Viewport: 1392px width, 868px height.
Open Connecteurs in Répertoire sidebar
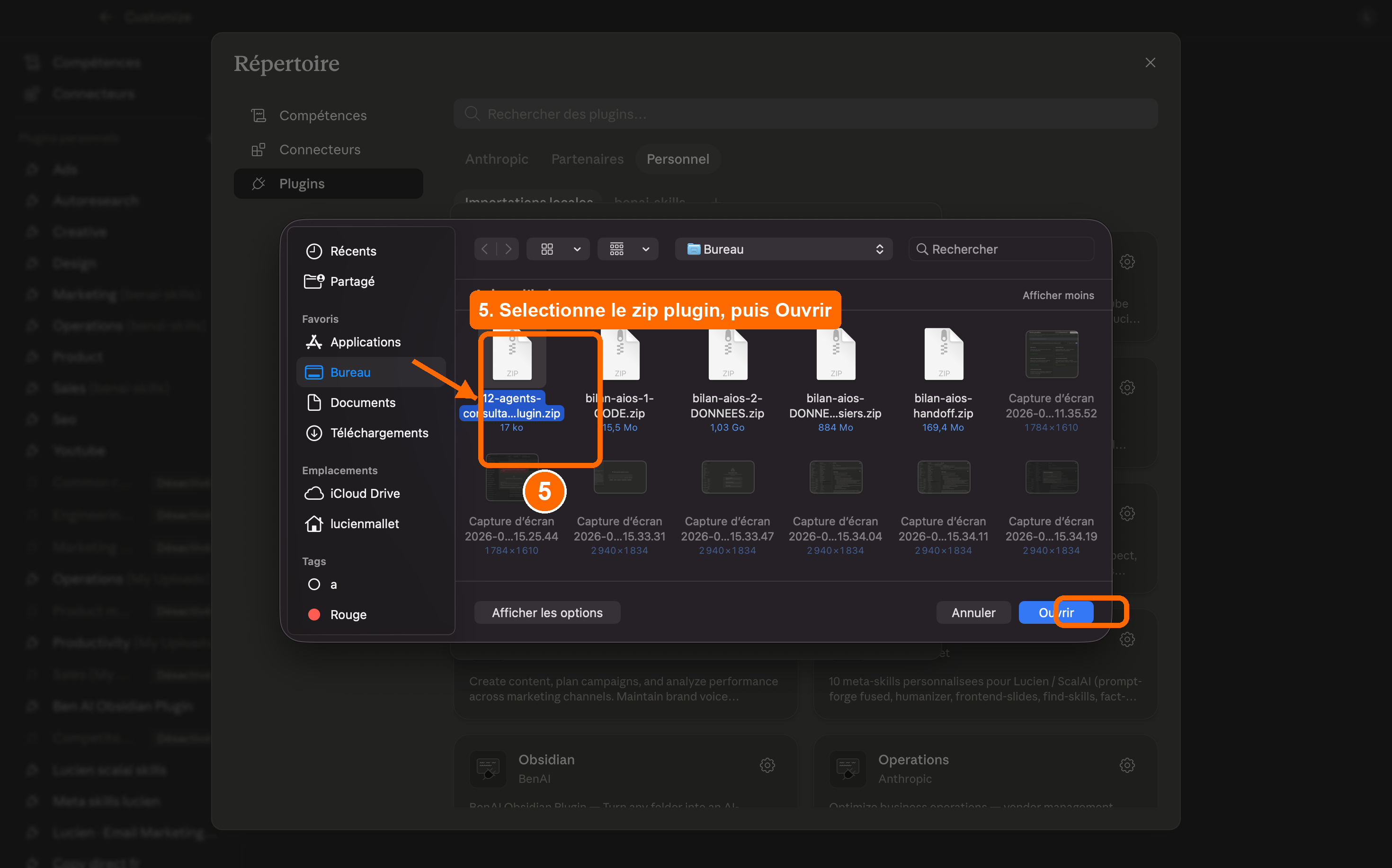click(x=329, y=149)
